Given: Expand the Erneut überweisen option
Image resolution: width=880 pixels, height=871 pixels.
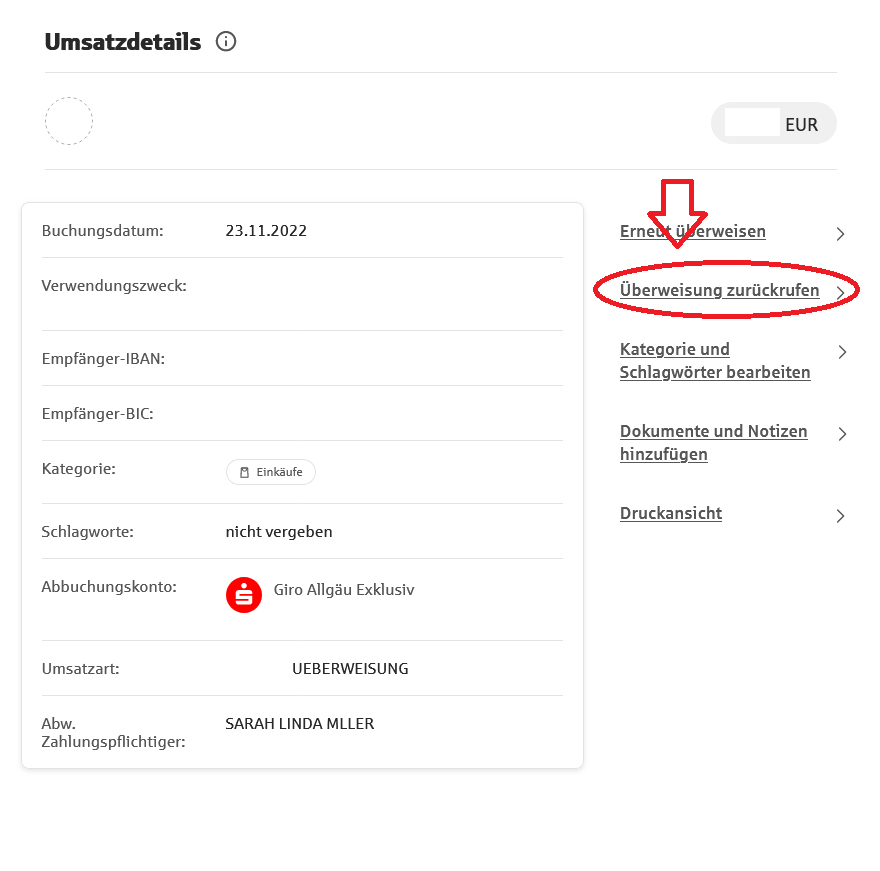Looking at the screenshot, I should 692,231.
